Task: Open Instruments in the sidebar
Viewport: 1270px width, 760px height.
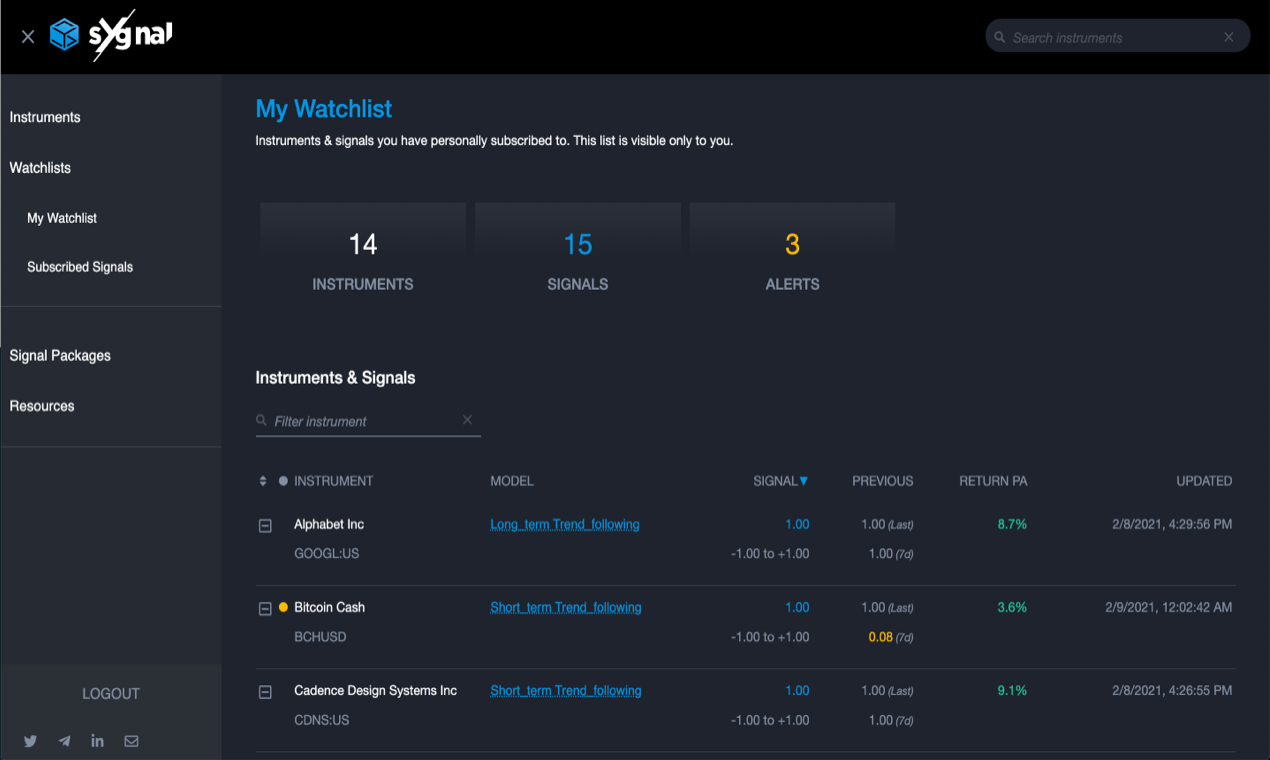Action: click(45, 117)
